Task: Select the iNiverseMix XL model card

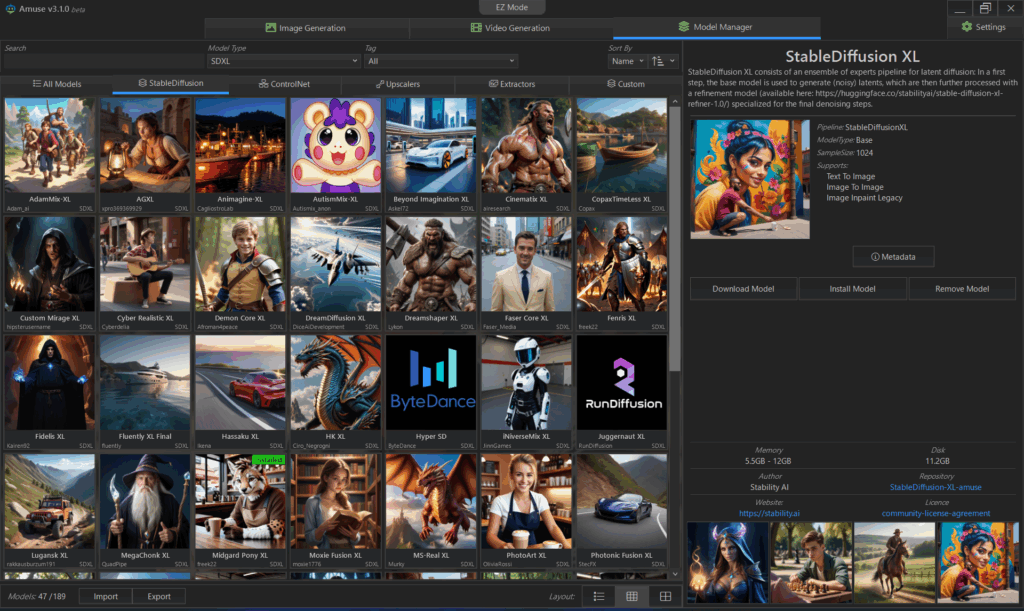Action: [526, 392]
